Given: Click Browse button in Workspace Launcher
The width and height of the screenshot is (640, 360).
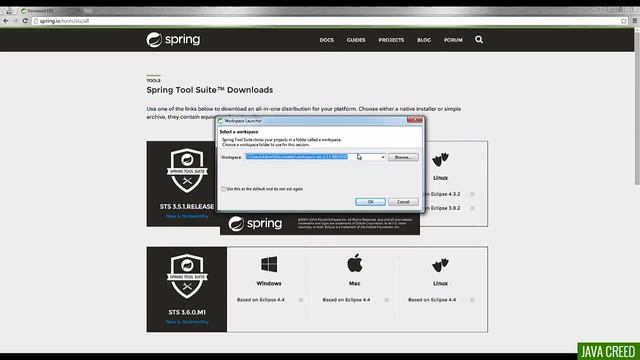Looking at the screenshot, I should pos(403,157).
